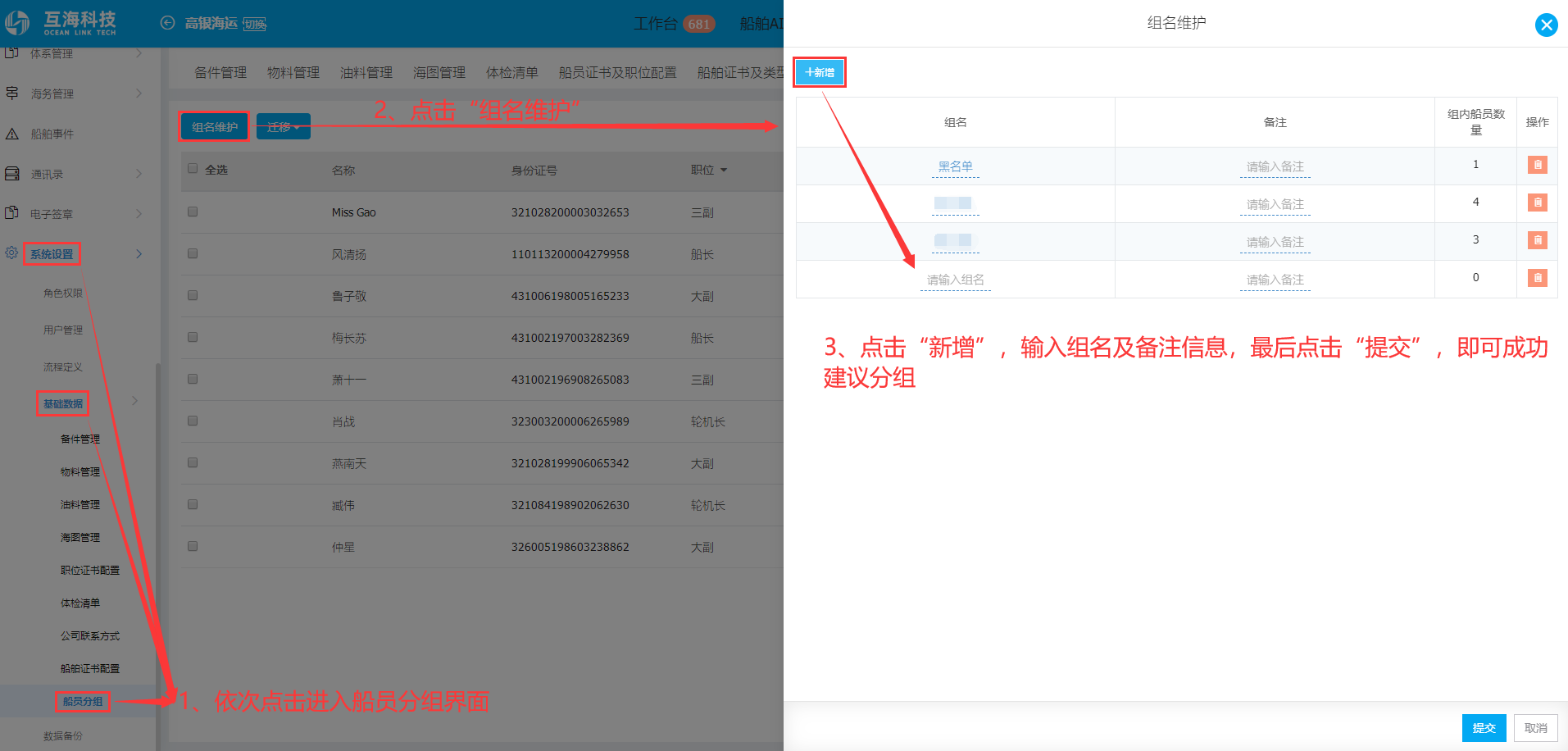This screenshot has height=751, width=1568.
Task: Open 用户管理 in the sidebar
Action: 63,330
